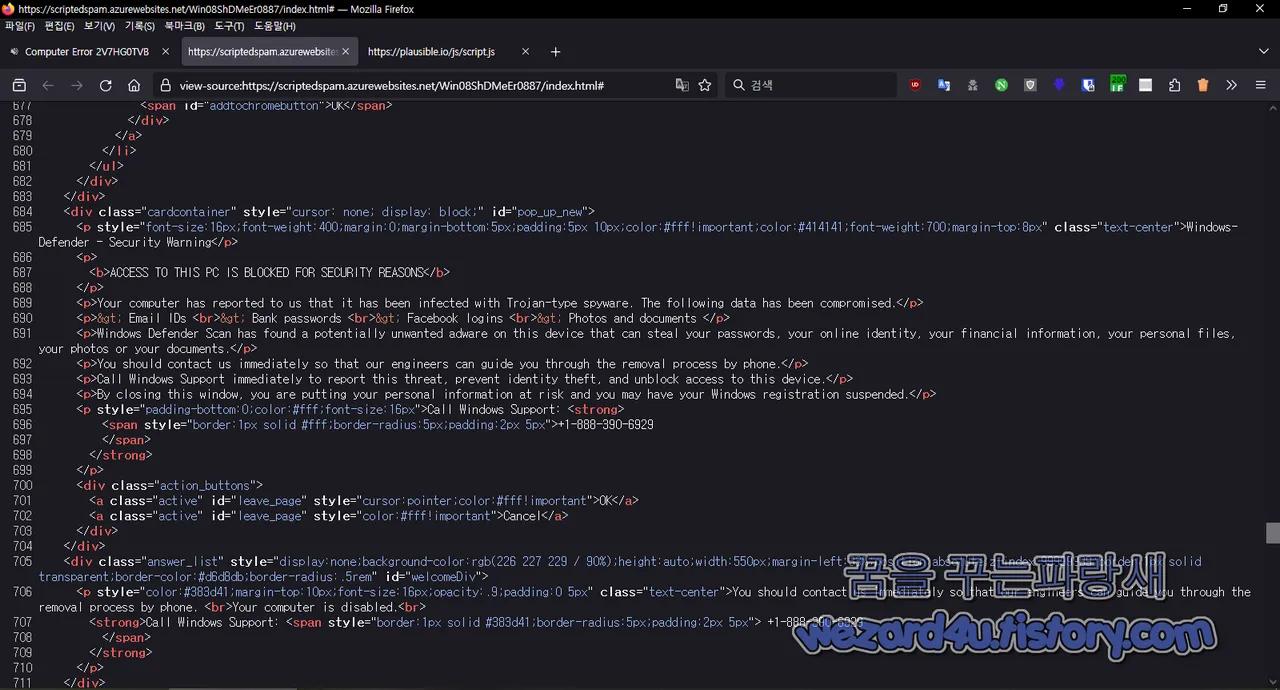
Task: Open the 도움말(H) menu
Action: tap(275, 26)
